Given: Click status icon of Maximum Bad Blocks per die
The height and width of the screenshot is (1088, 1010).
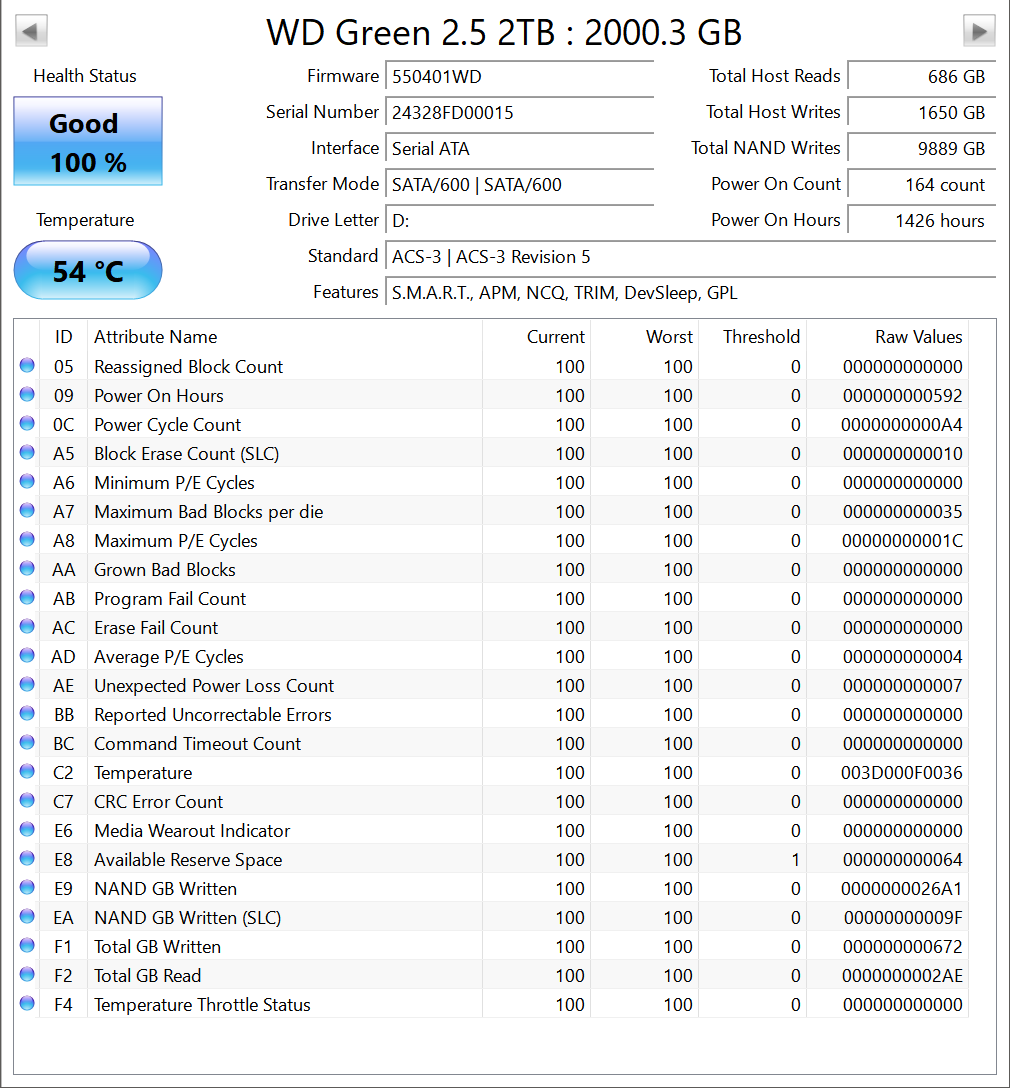Looking at the screenshot, I should click(x=27, y=510).
